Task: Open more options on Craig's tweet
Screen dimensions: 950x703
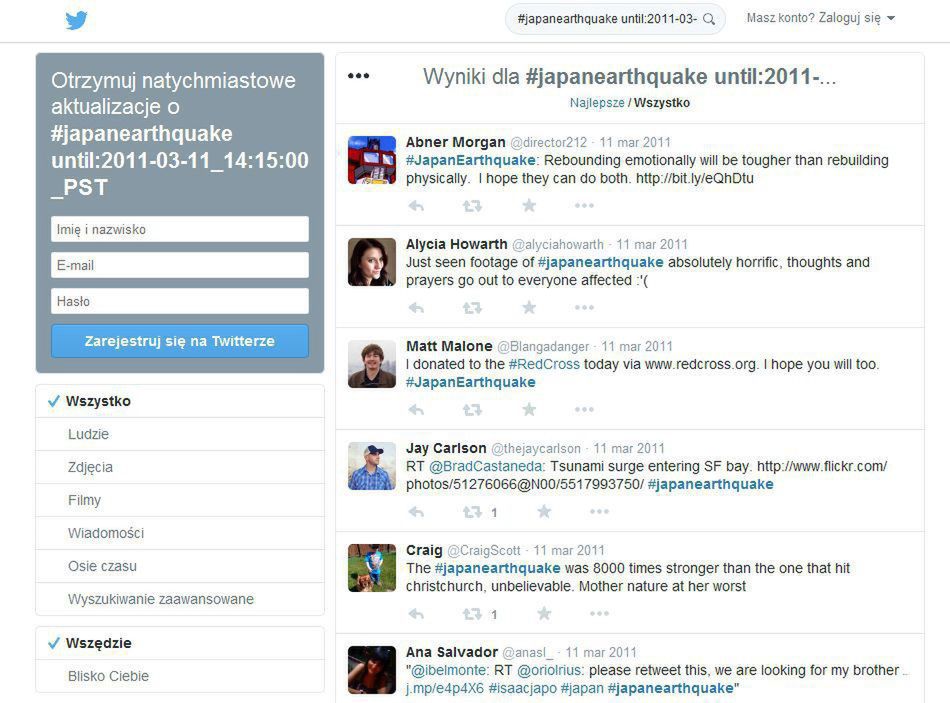Action: pos(599,614)
